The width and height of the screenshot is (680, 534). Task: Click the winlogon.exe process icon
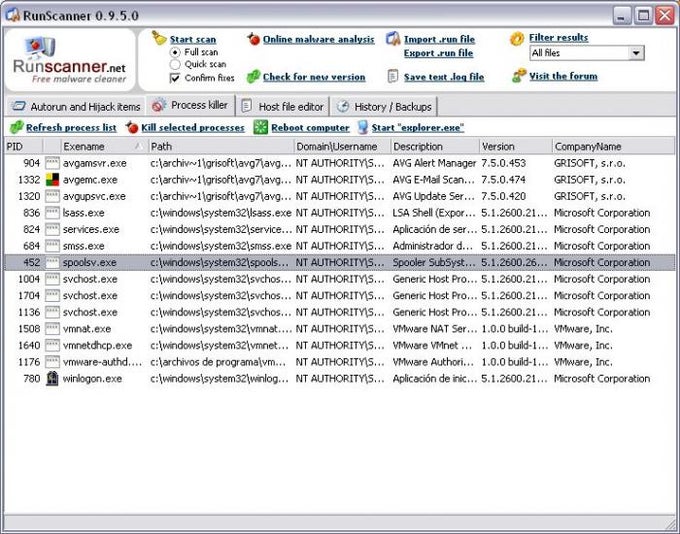click(52, 378)
